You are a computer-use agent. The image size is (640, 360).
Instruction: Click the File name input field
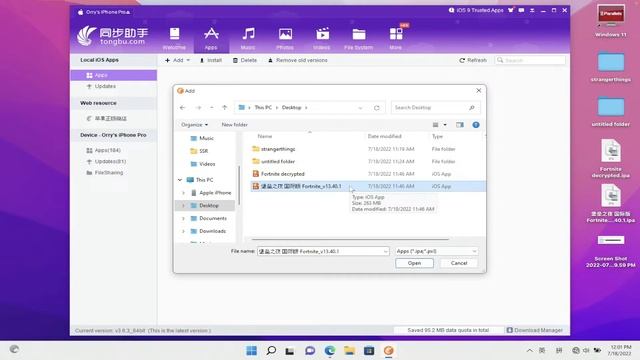click(x=323, y=251)
